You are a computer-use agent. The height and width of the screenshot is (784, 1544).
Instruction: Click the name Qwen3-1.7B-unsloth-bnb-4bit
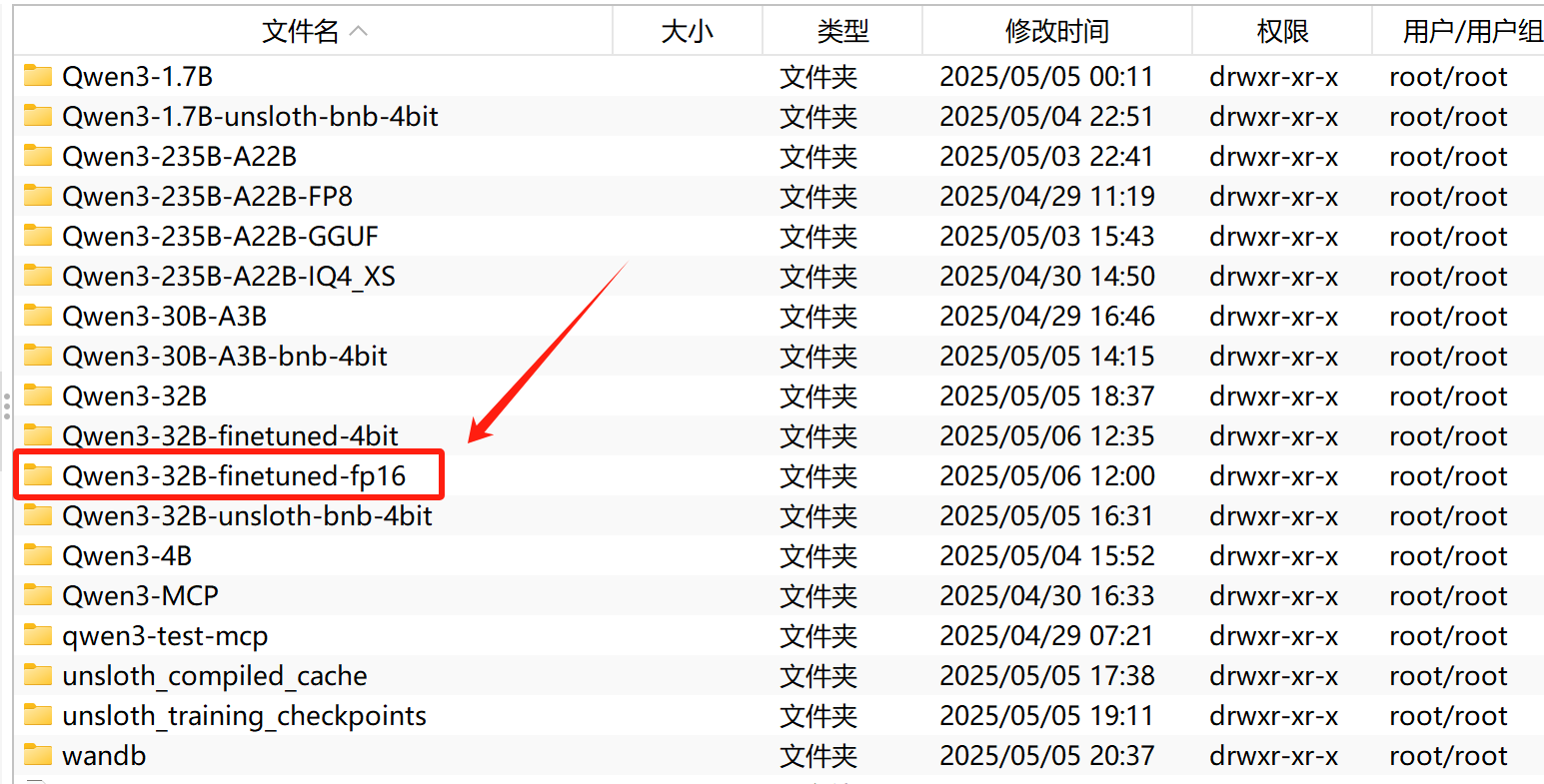(x=251, y=117)
